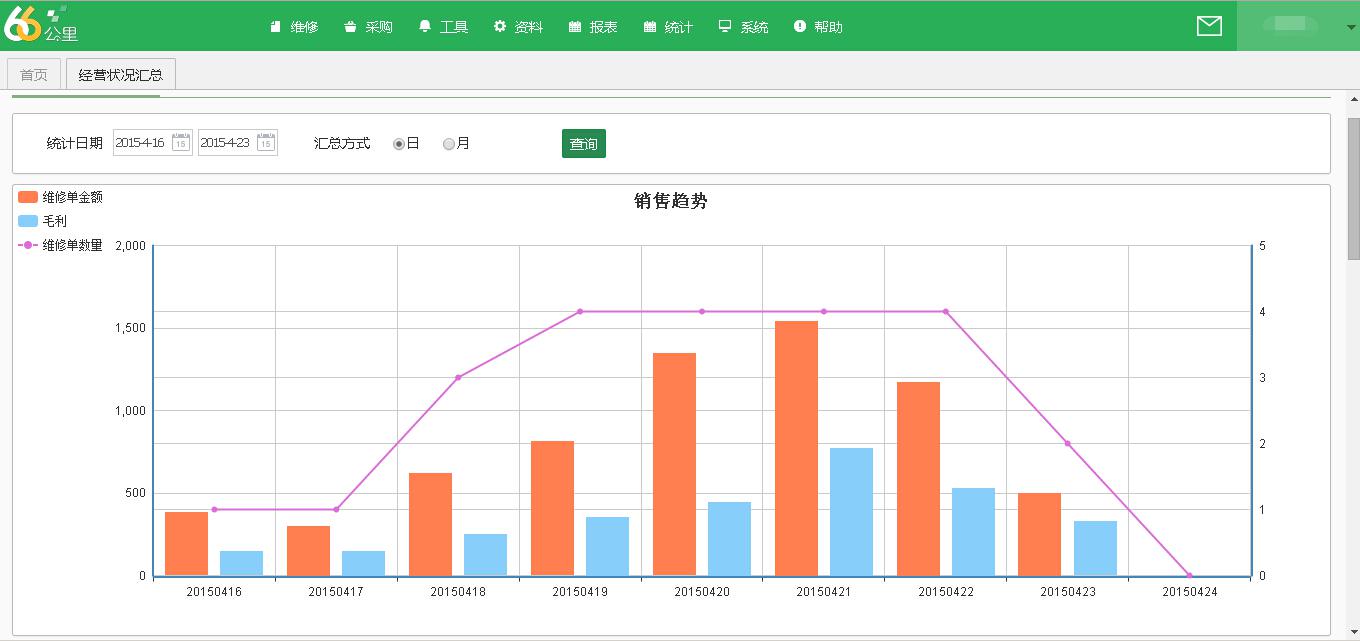
Task: Select the 经营状况汇总 tab
Action: point(120,75)
